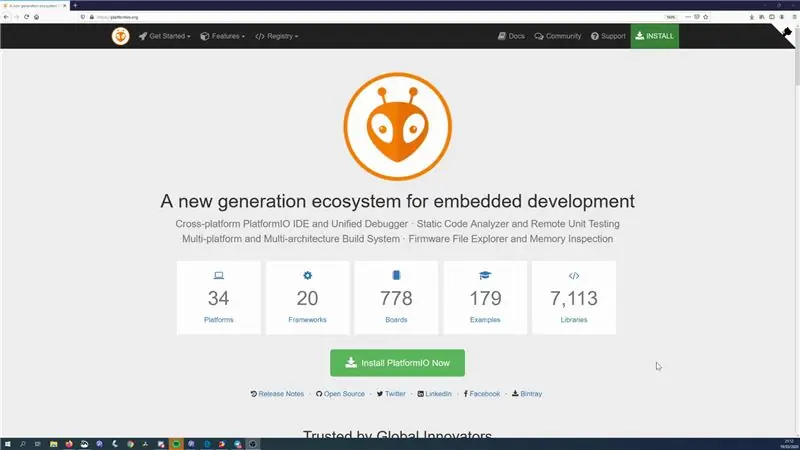
Task: Close the current browser tab
Action: pyautogui.click(x=64, y=6)
